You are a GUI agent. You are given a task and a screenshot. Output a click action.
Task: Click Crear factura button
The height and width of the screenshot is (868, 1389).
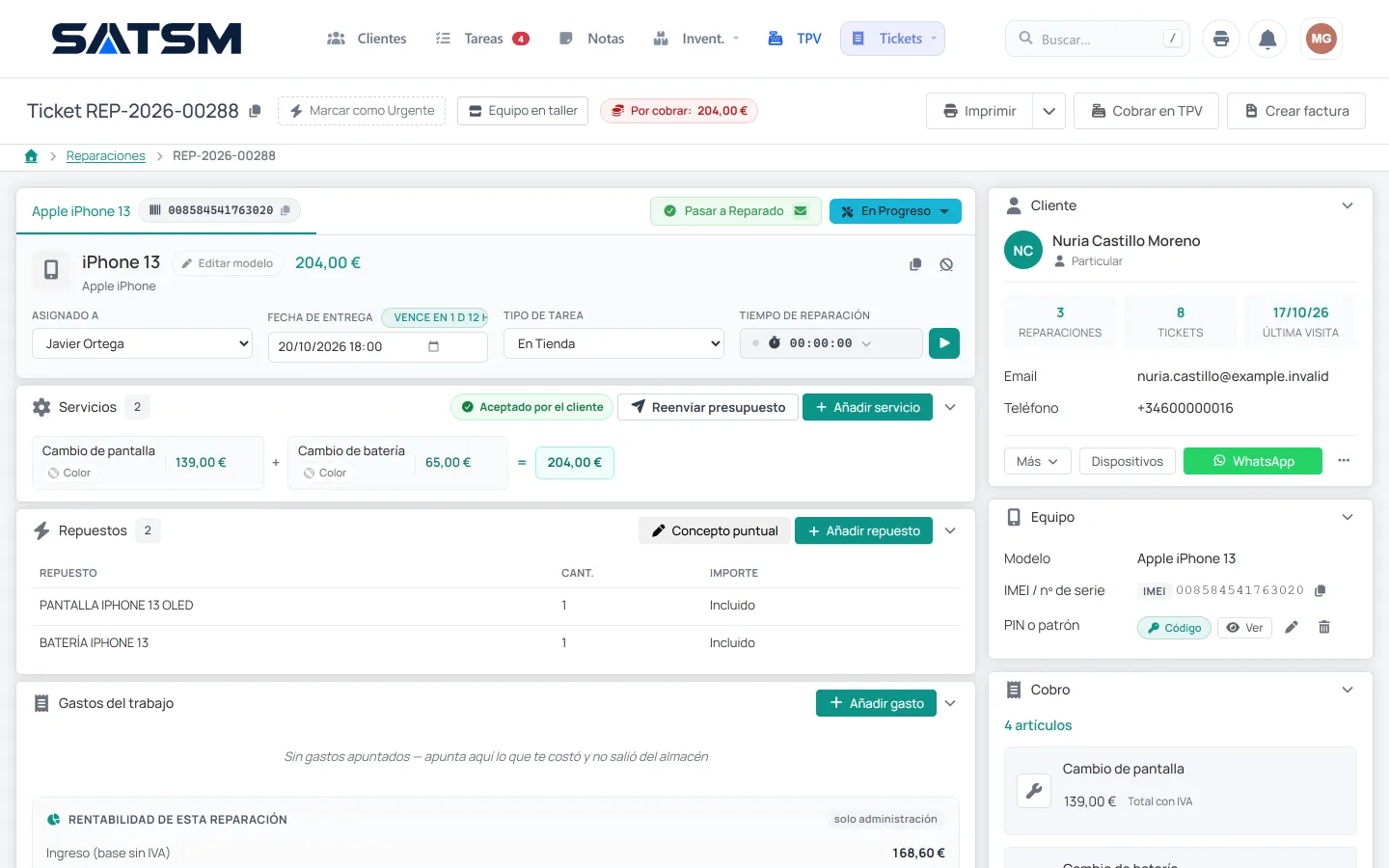coord(1296,111)
